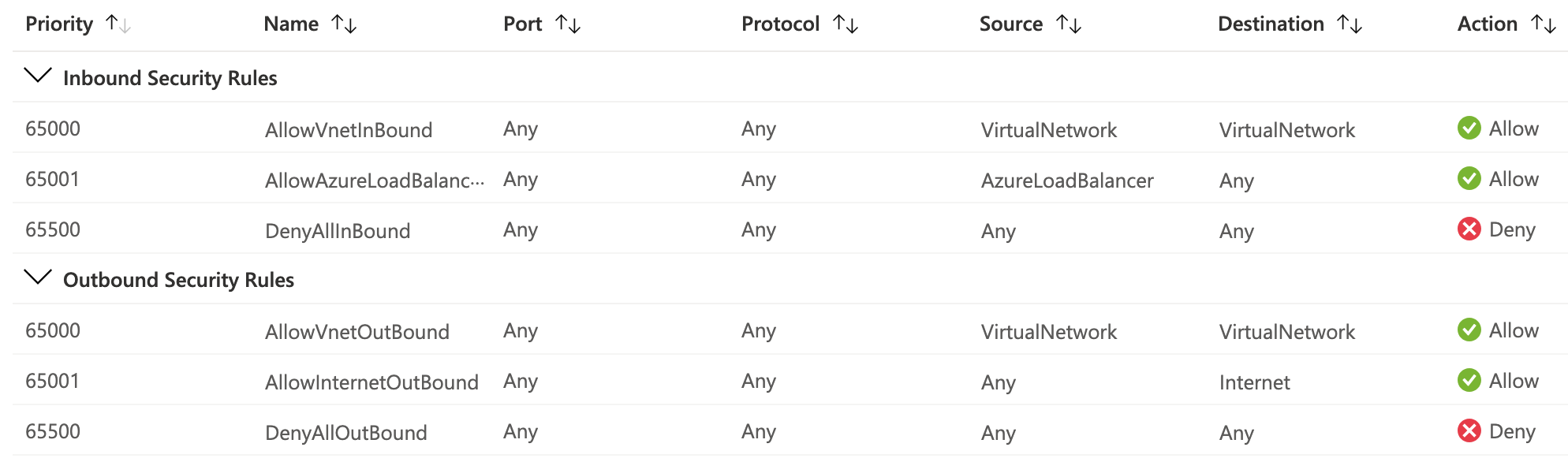The image size is (1568, 462).
Task: Select the AllowInternetOutBound rule name
Action: click(371, 382)
